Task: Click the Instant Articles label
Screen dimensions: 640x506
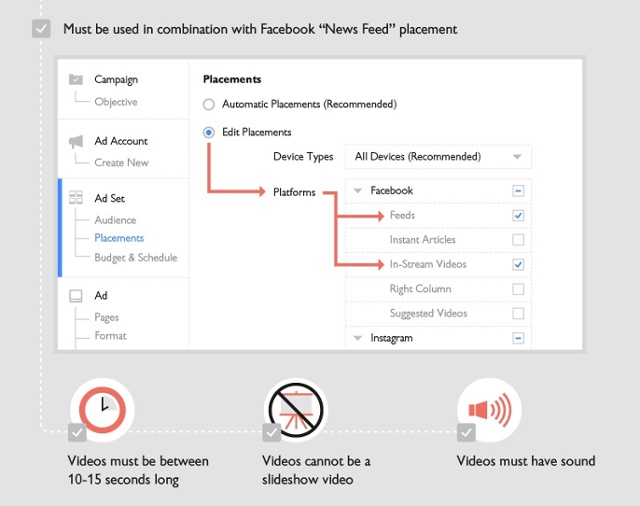Action: click(422, 240)
